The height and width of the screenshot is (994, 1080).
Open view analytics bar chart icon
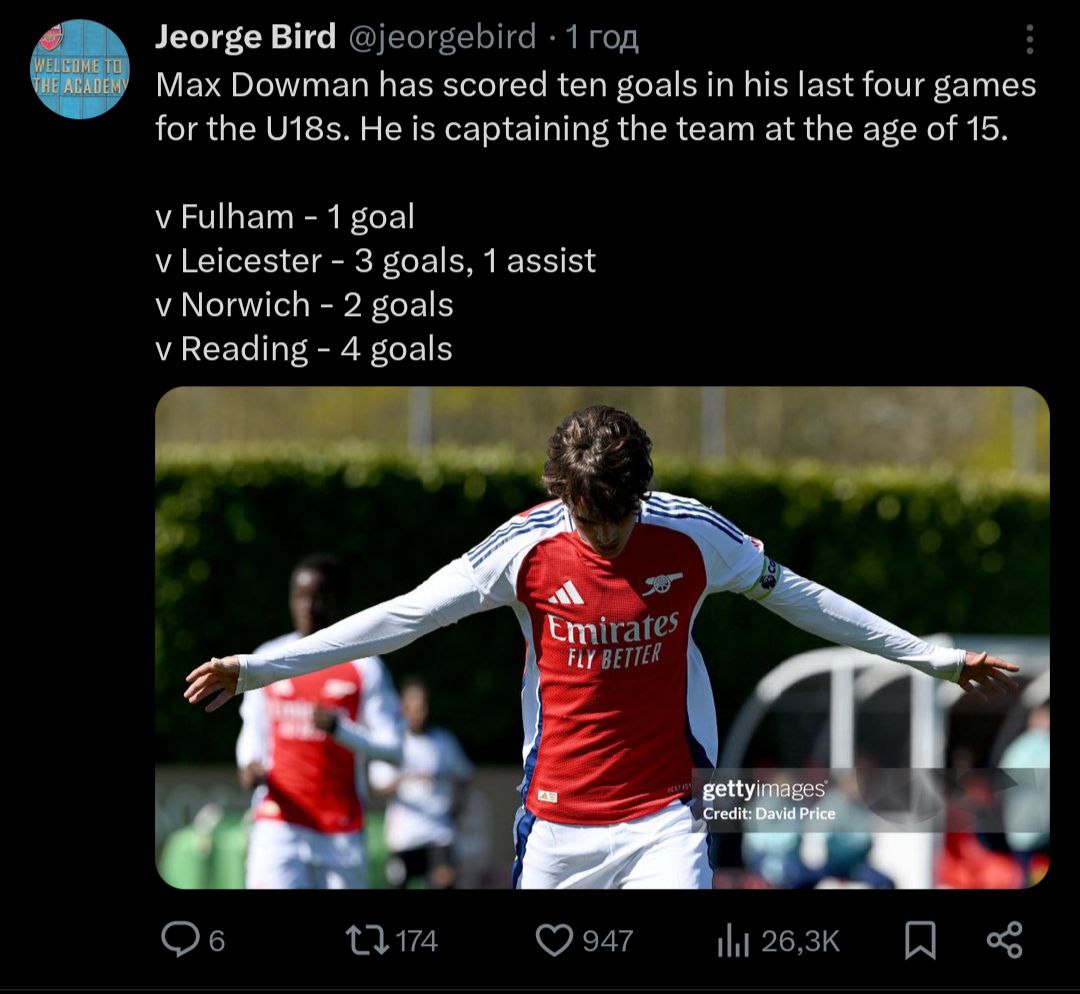(x=734, y=941)
